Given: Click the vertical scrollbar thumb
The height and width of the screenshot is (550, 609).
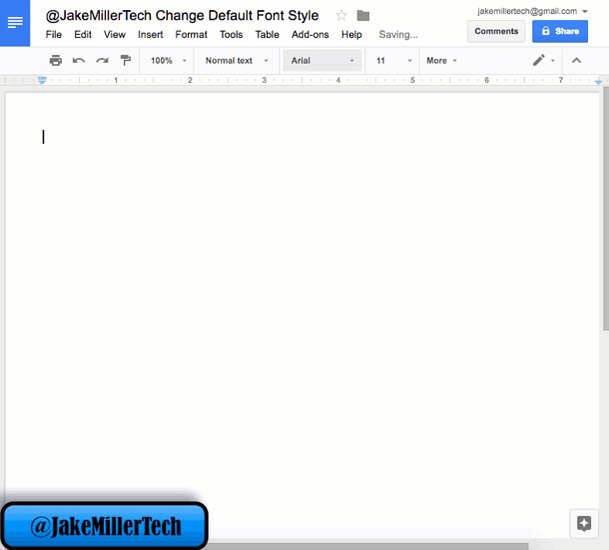Looking at the screenshot, I should pos(606,209).
